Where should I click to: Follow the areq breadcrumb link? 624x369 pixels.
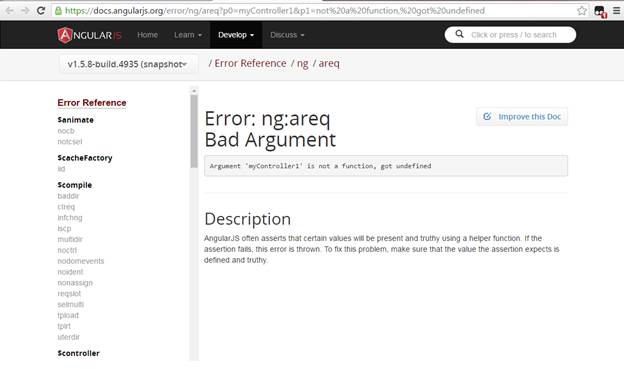pos(329,63)
